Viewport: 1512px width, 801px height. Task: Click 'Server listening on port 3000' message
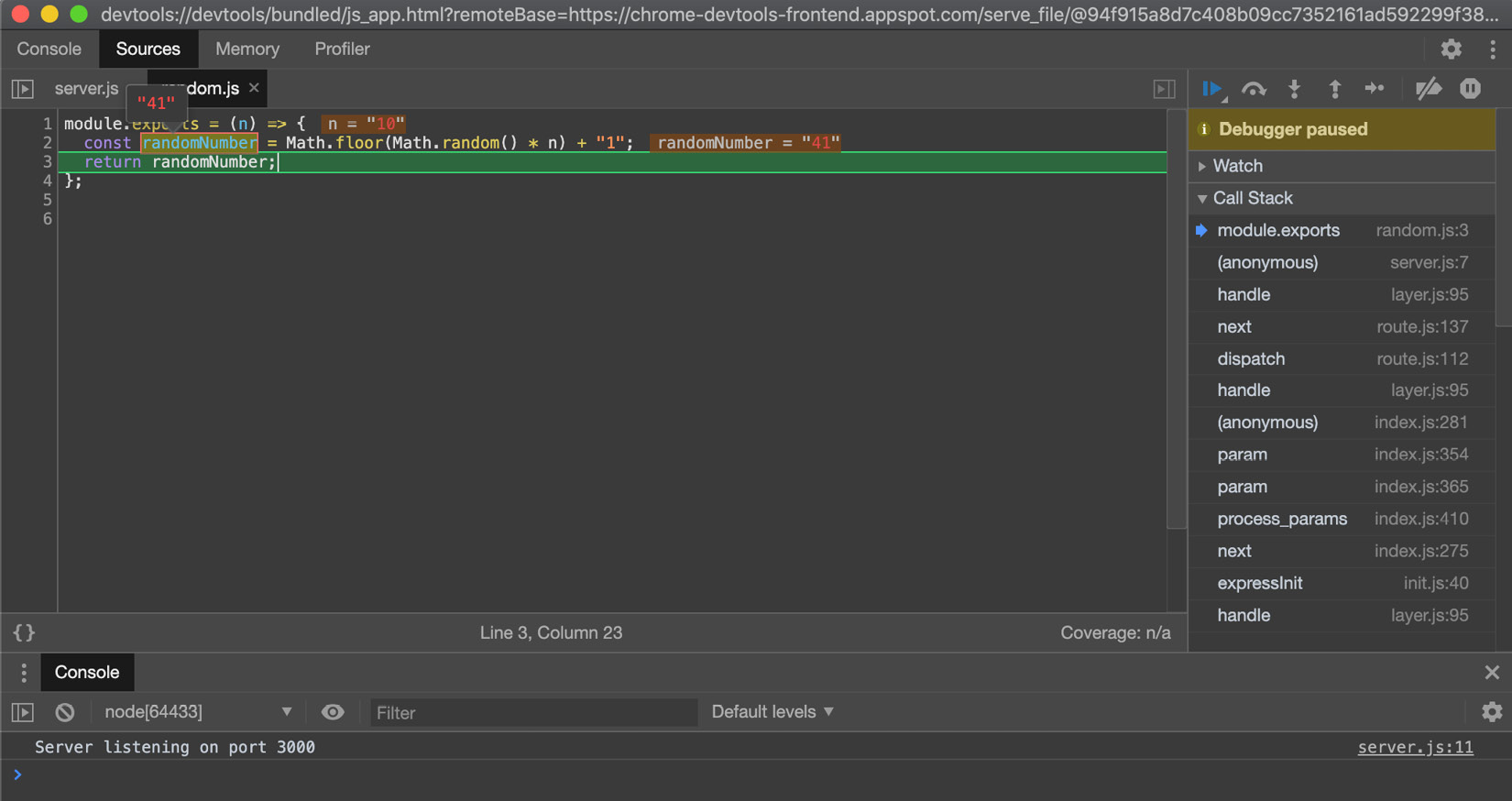point(175,748)
